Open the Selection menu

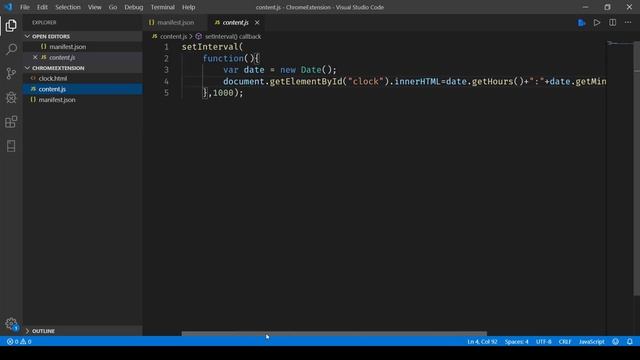(68, 7)
